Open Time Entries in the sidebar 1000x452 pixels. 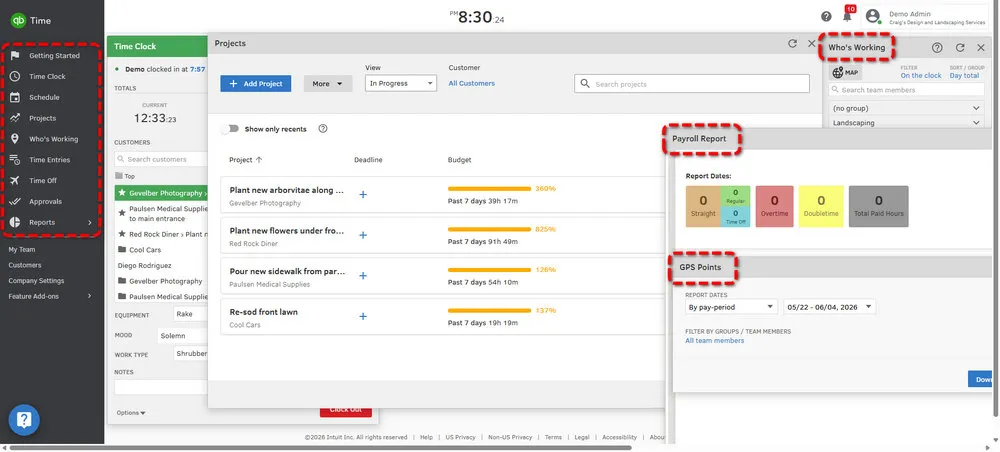(x=49, y=160)
